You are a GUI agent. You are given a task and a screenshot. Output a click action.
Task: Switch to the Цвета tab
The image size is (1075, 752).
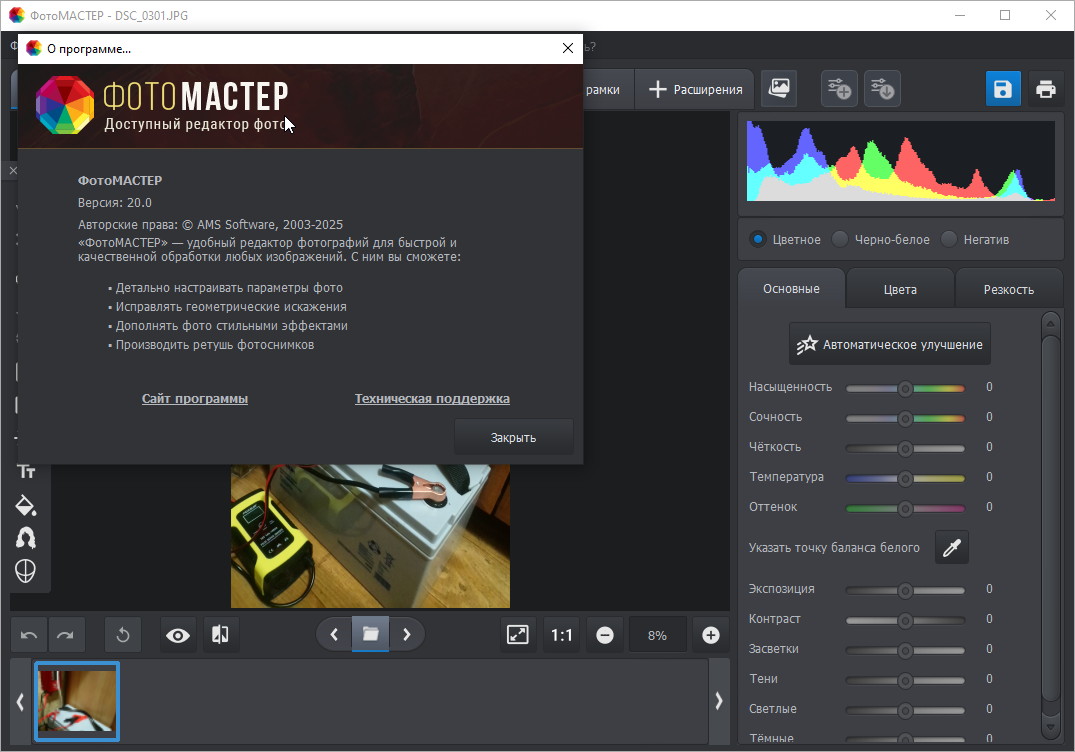pyautogui.click(x=900, y=289)
